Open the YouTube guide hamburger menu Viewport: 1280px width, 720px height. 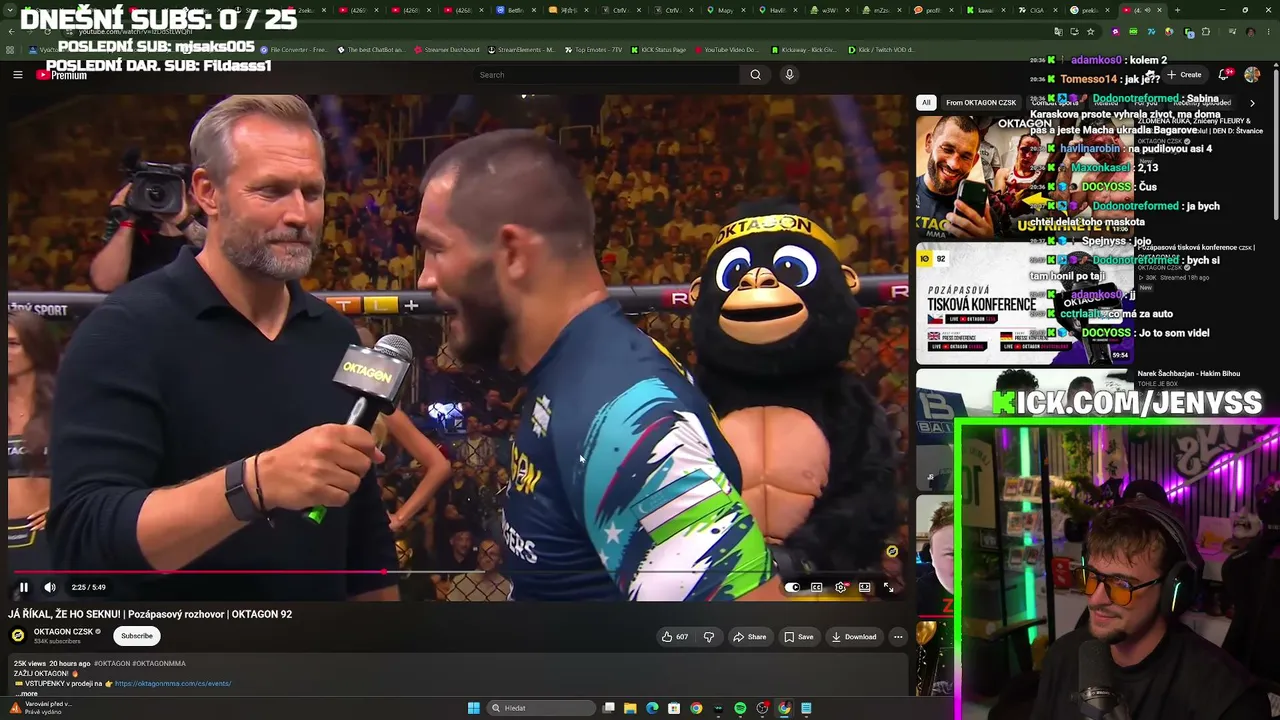17,75
